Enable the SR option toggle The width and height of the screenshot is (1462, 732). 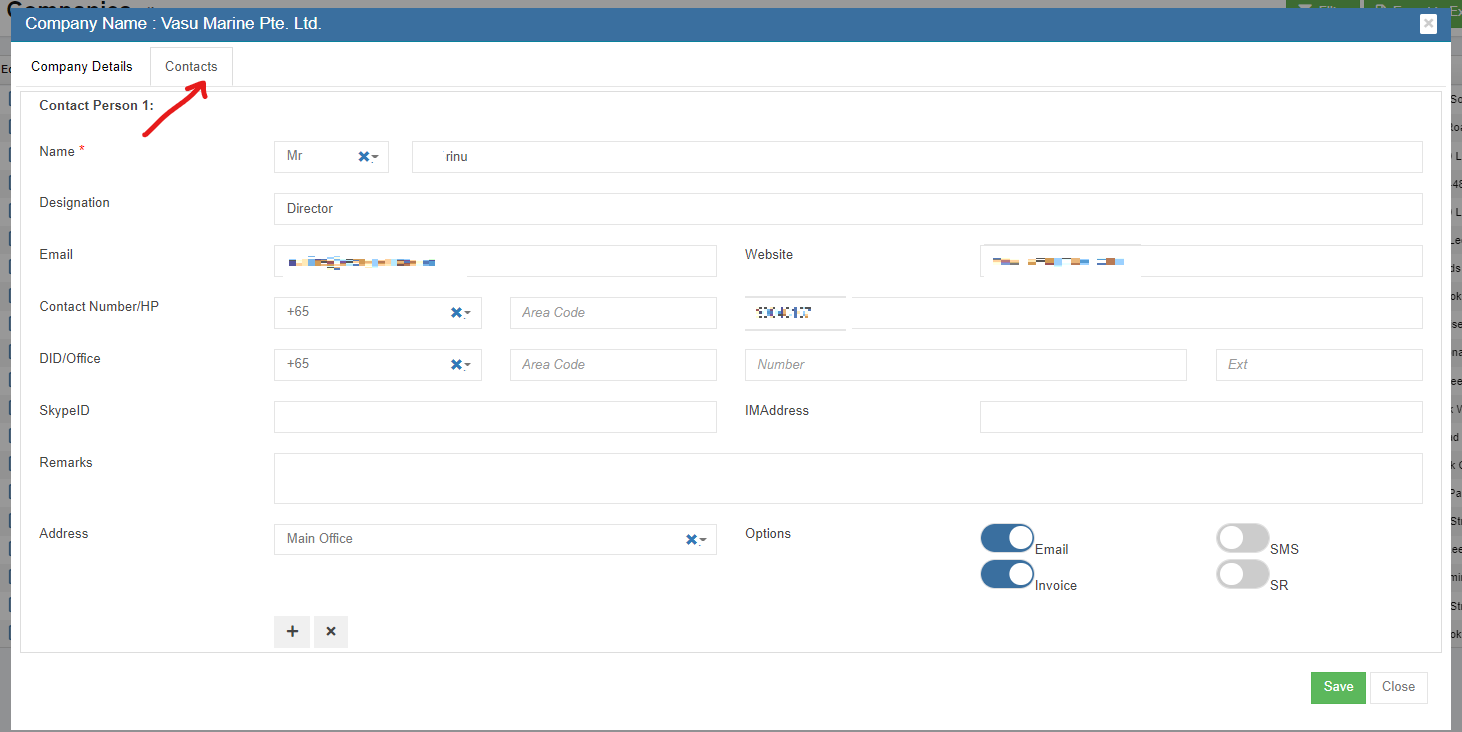[x=1242, y=574]
